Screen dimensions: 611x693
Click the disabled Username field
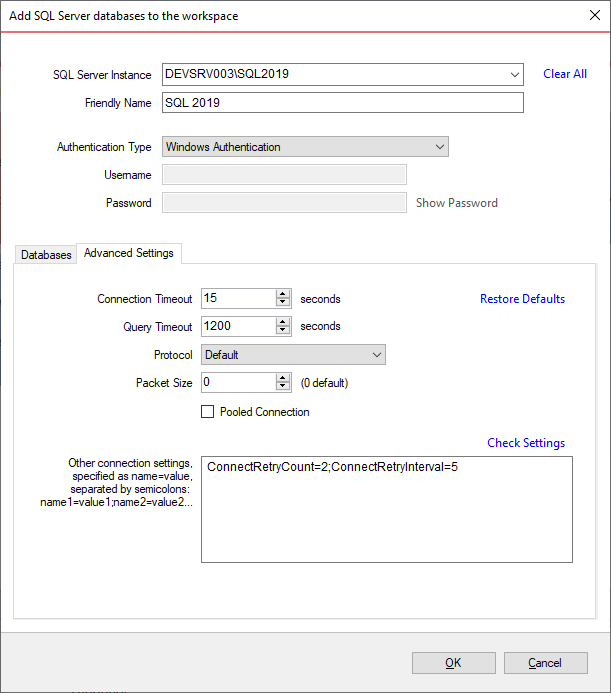coord(284,175)
